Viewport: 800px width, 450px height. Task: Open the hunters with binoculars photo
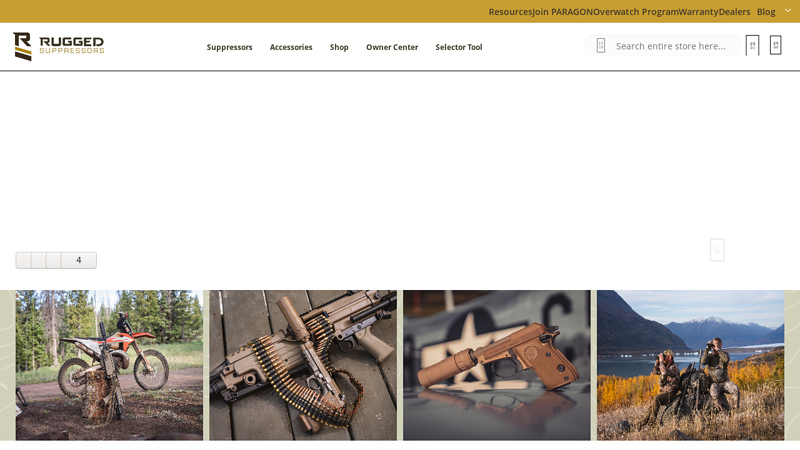pyautogui.click(x=691, y=365)
